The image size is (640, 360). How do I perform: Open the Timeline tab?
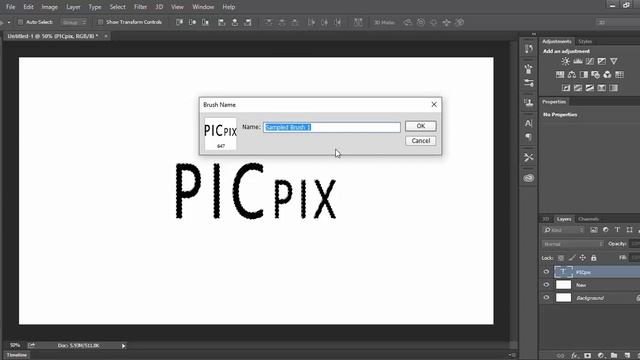coord(17,355)
